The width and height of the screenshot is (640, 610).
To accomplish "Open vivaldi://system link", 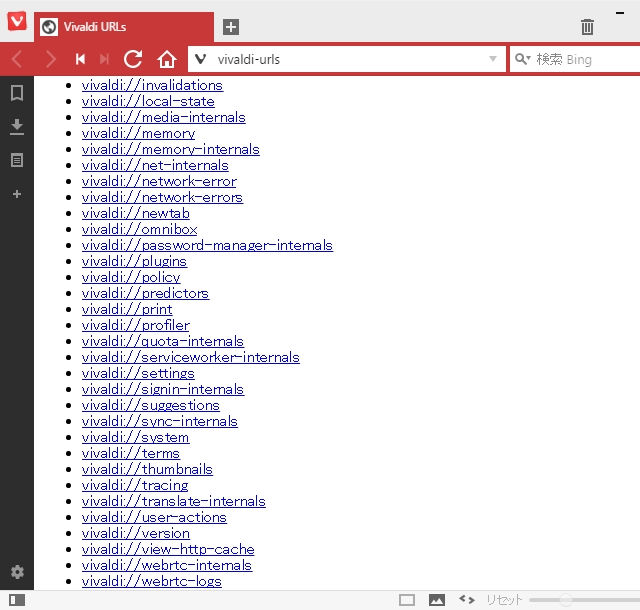I will click(x=136, y=437).
